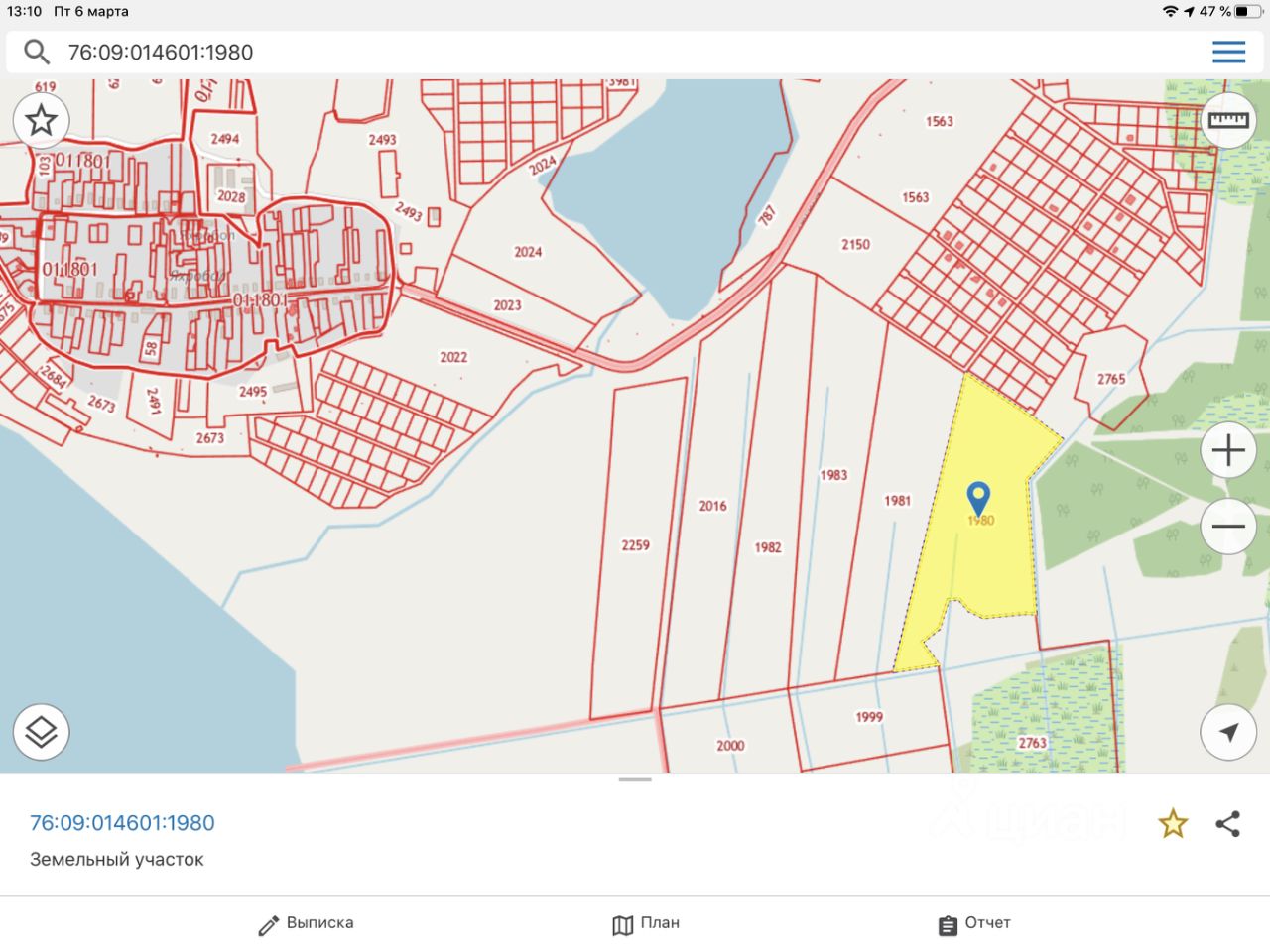Tap the search magnifier icon
The height and width of the screenshot is (952, 1270).
(x=37, y=52)
